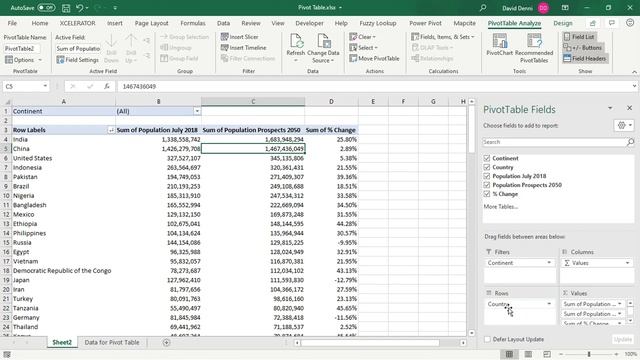Viewport: 640px width, 360px height.
Task: Click the PivotTable Name input box
Action: tap(22, 49)
